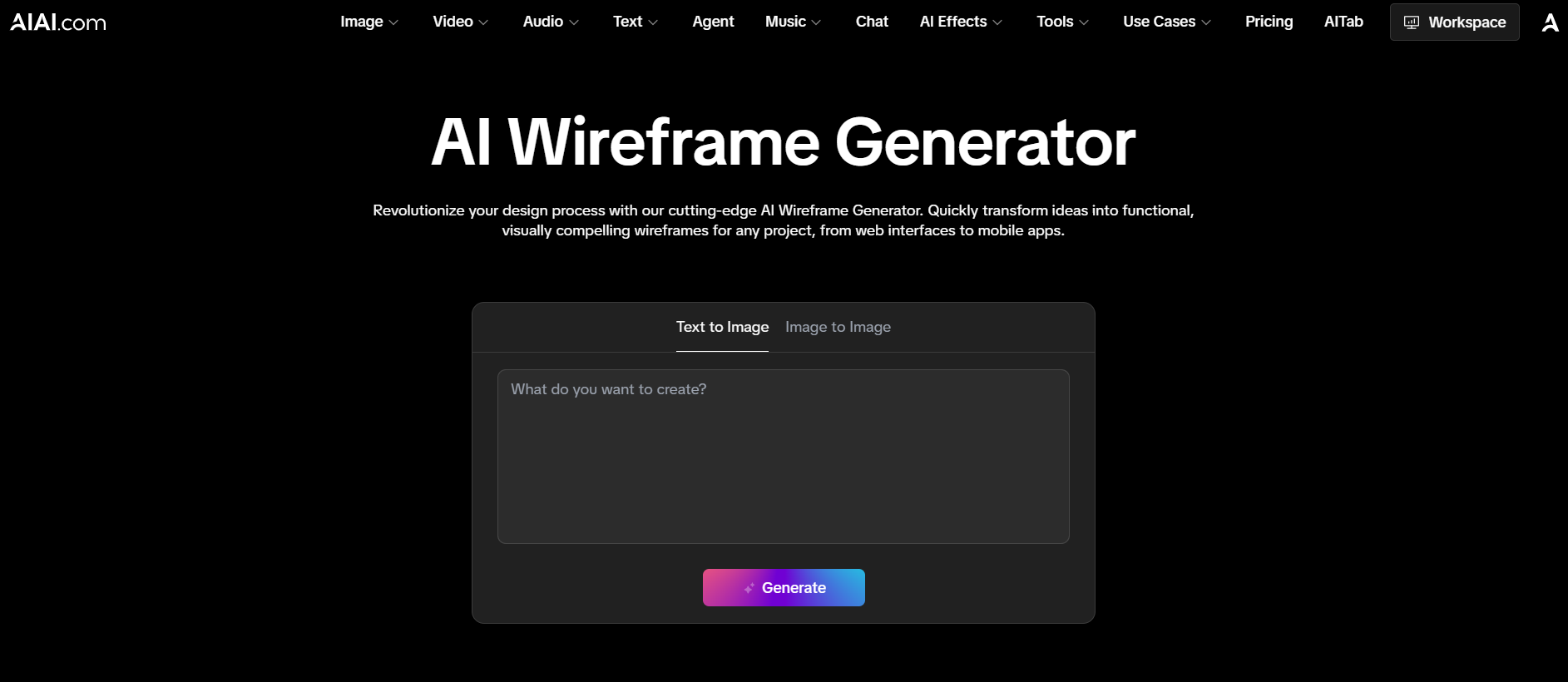Click the sparkle icon on Generate
Viewport: 1568px width, 682px height.
click(749, 588)
